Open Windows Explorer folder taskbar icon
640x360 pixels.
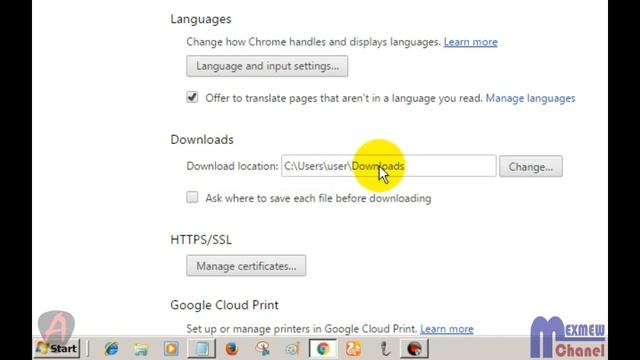141,349
